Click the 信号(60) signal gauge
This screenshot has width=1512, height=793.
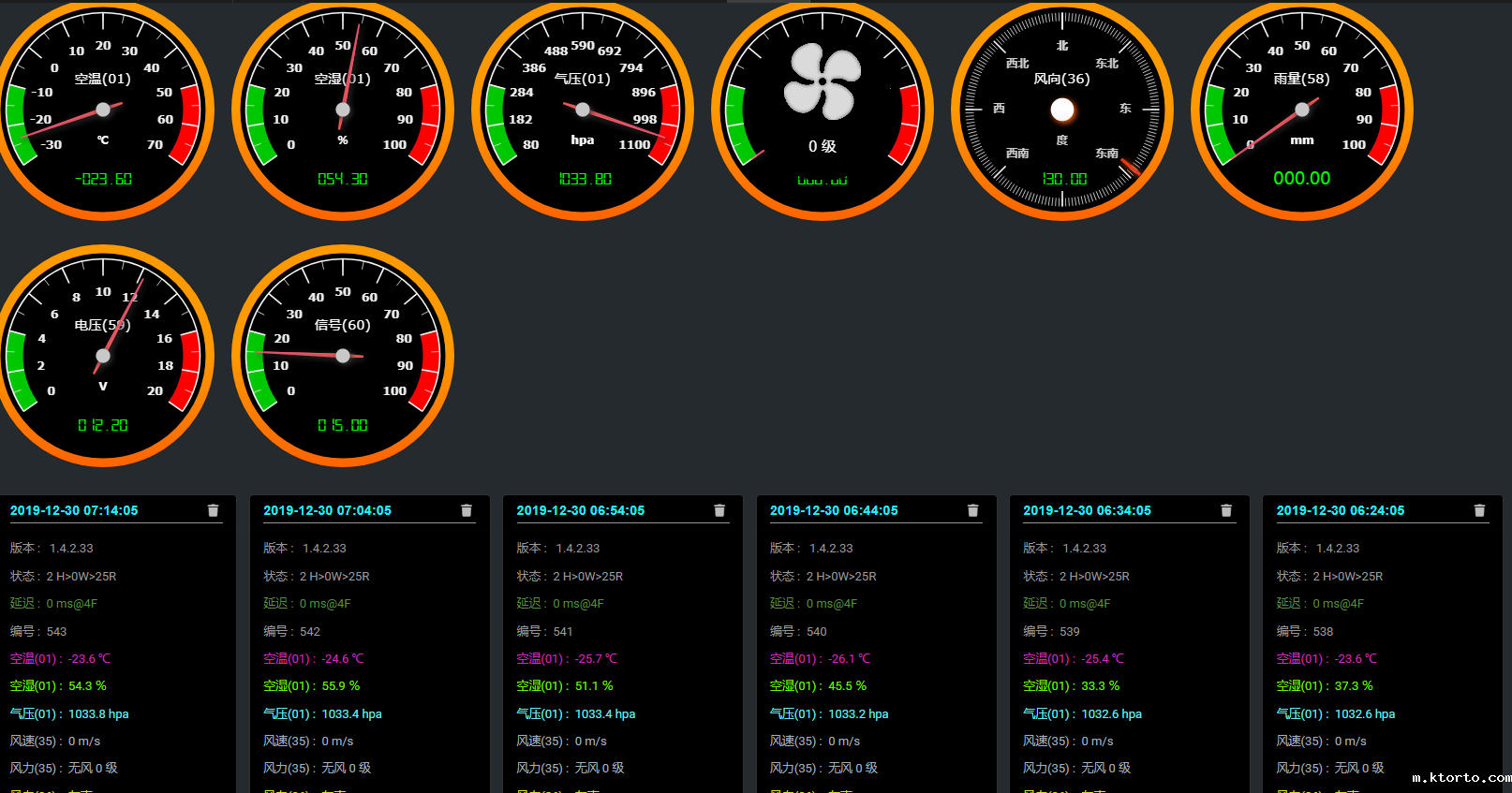(x=343, y=356)
